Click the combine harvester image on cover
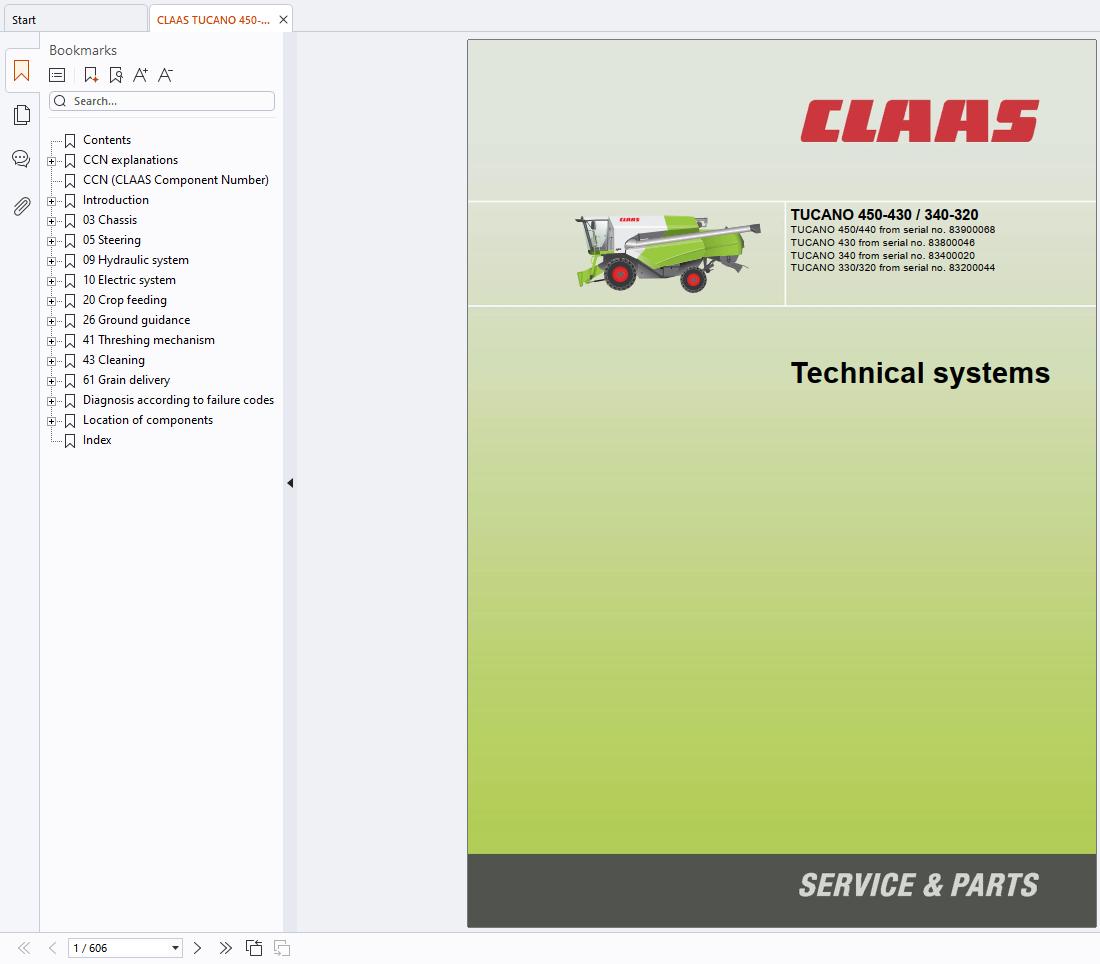The image size is (1100, 964). click(x=668, y=253)
